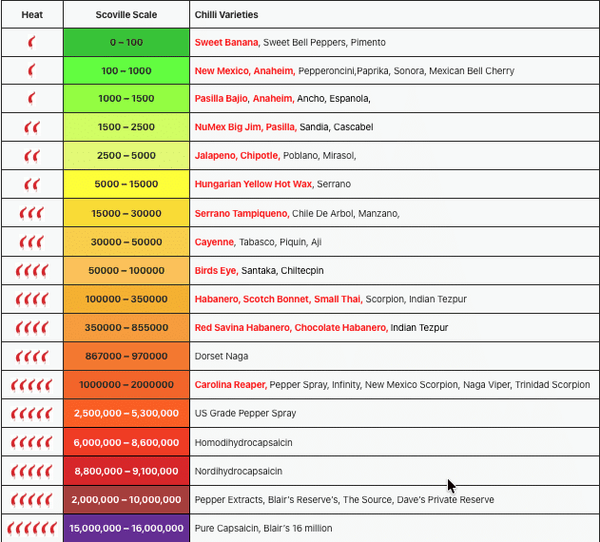Click the Chilli Varieties column header
The height and width of the screenshot is (542, 600).
point(227,15)
